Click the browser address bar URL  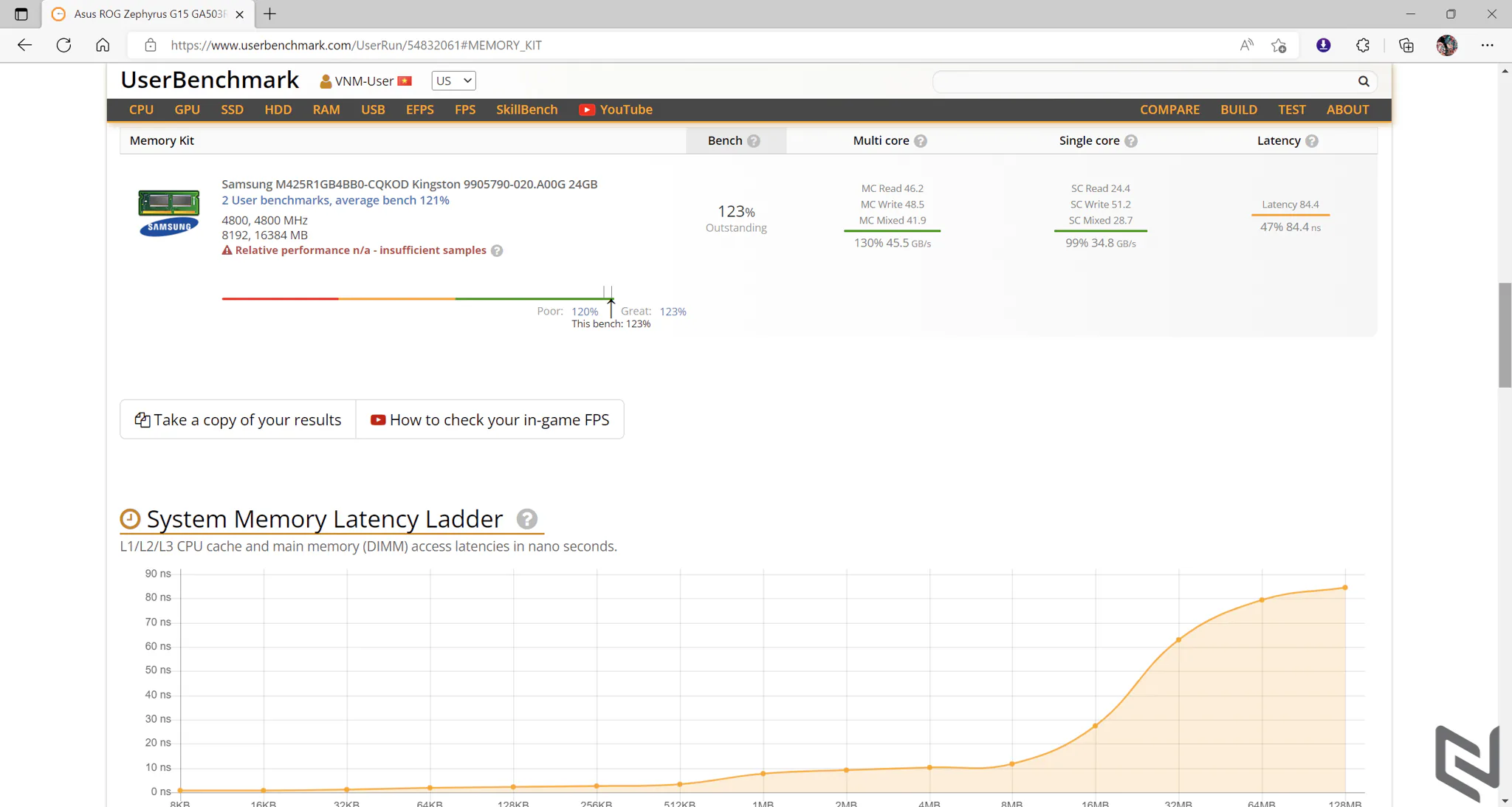click(356, 45)
